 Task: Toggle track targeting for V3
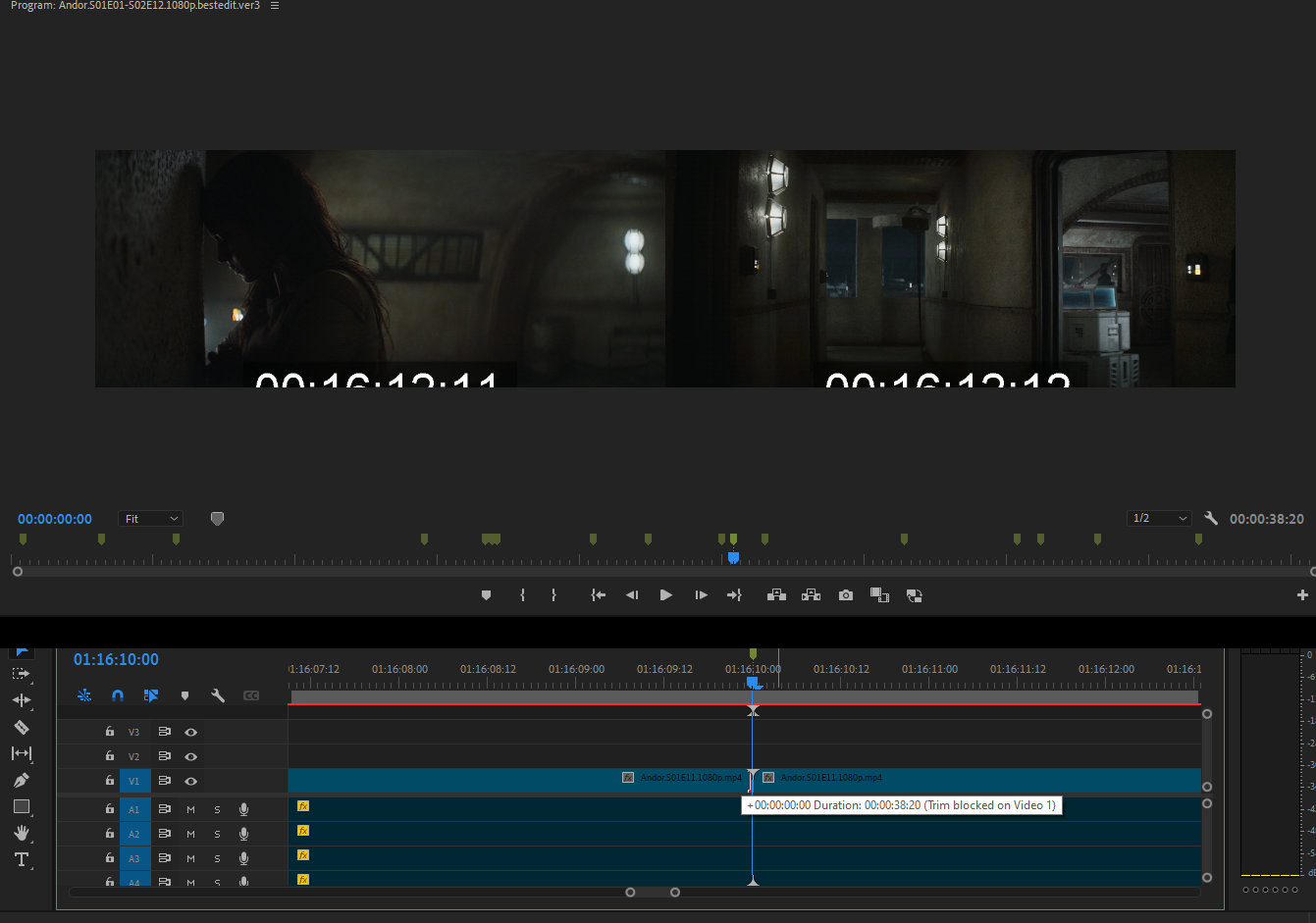135,732
